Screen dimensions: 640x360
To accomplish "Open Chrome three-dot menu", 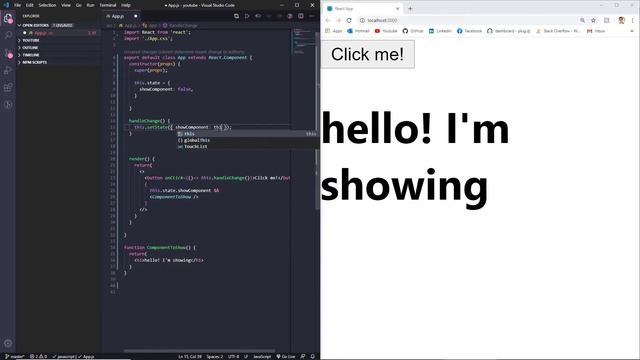I will (x=633, y=20).
